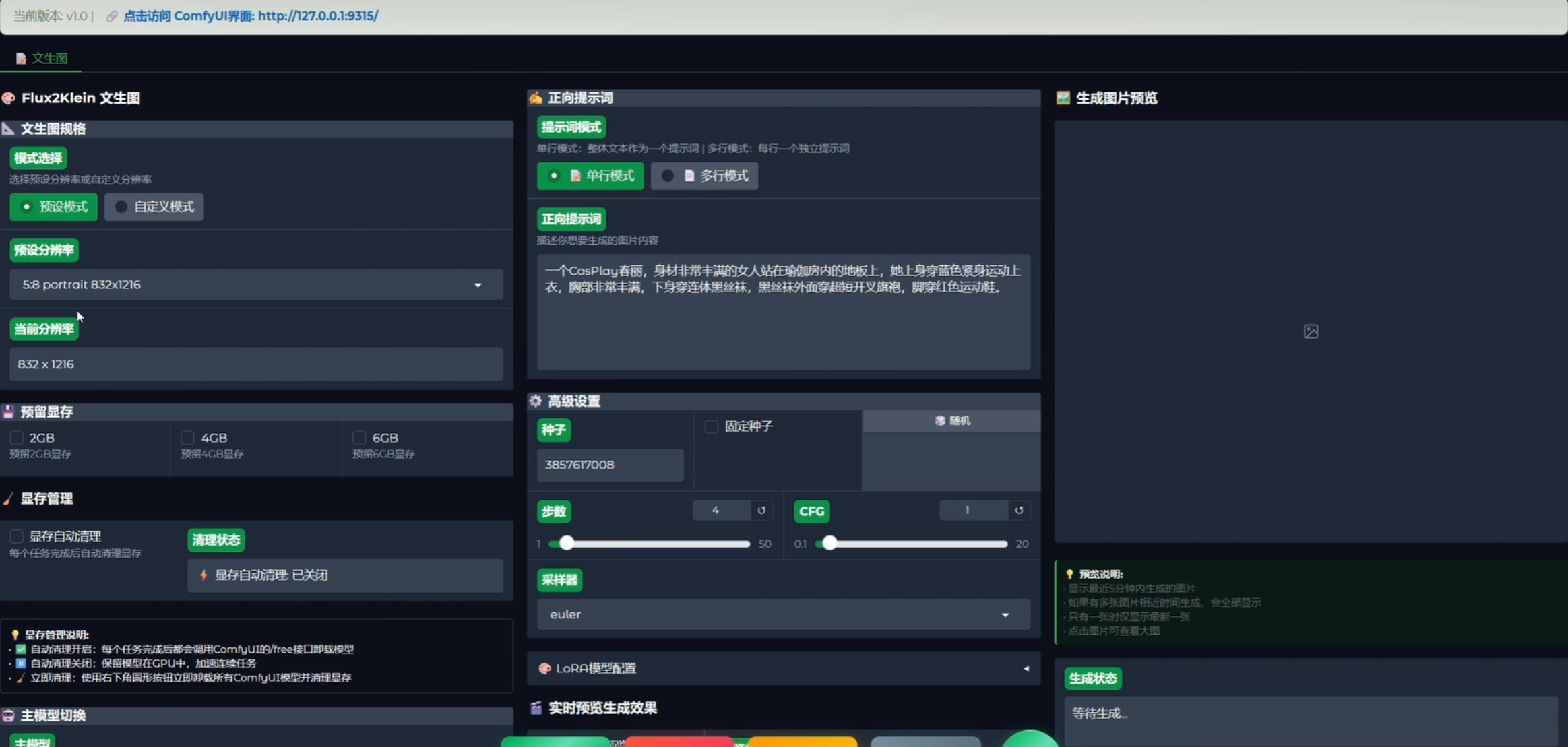Click the 当前分辨率 field showing 832 x 1216
Viewport: 1568px width, 747px height.
(x=256, y=364)
